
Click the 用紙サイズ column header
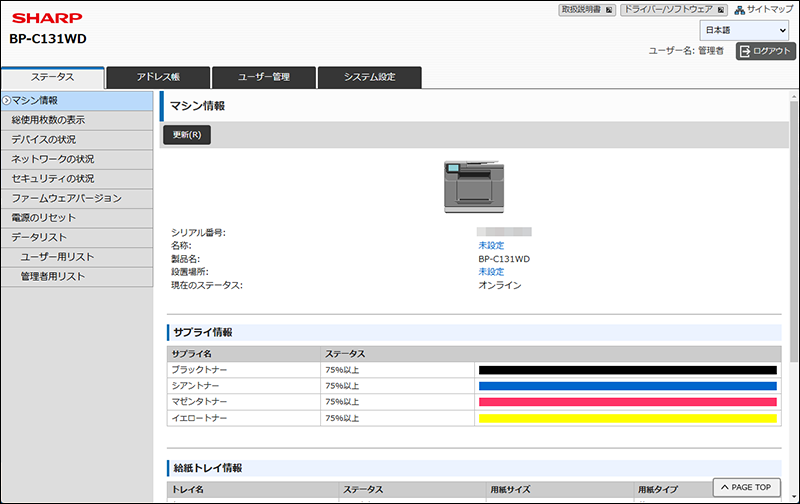pyautogui.click(x=510, y=490)
